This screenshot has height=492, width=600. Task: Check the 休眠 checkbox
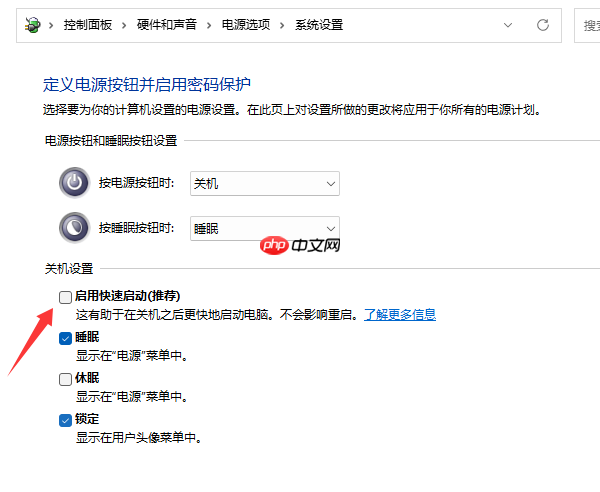click(x=65, y=379)
